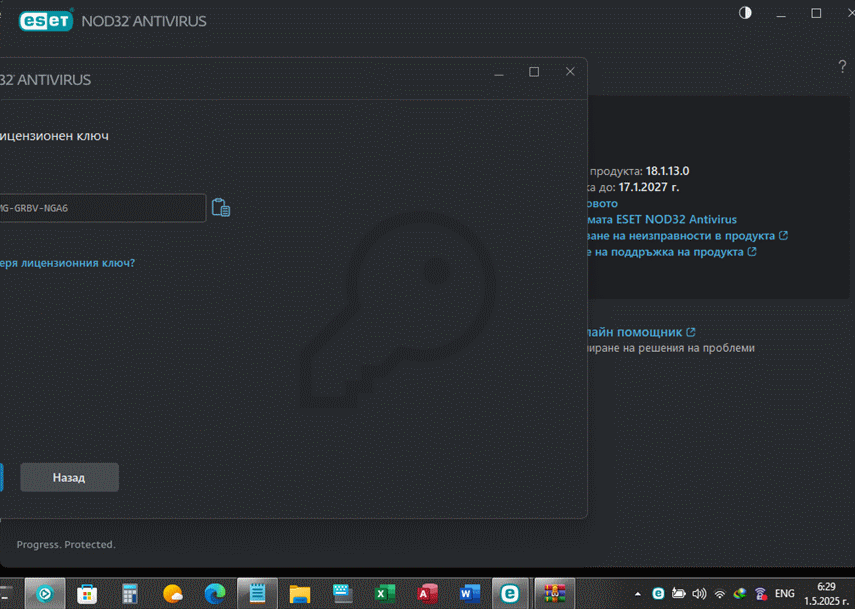The height and width of the screenshot is (609, 855).
Task: Close the license key dialog
Action: tap(570, 71)
